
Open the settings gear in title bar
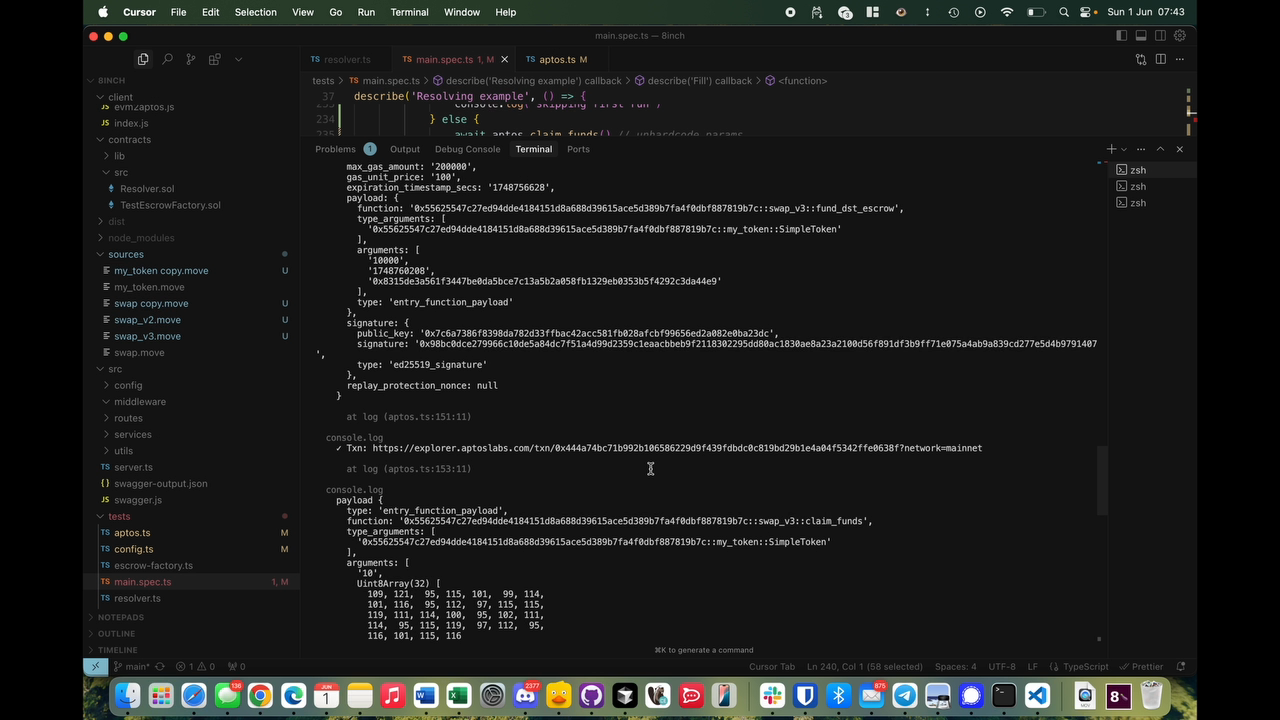[x=1180, y=36]
